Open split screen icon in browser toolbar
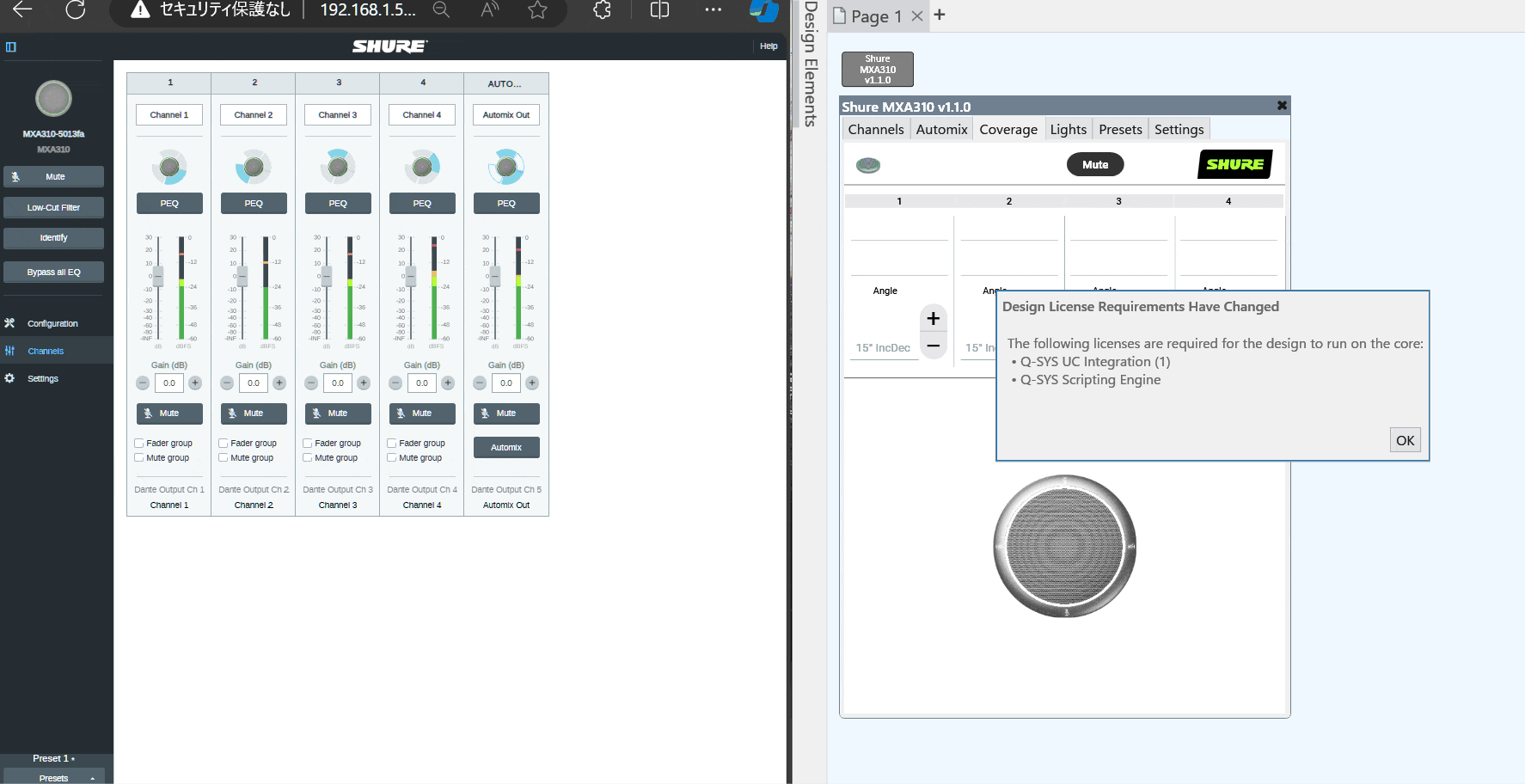Viewport: 1525px width, 784px height. coord(659,9)
